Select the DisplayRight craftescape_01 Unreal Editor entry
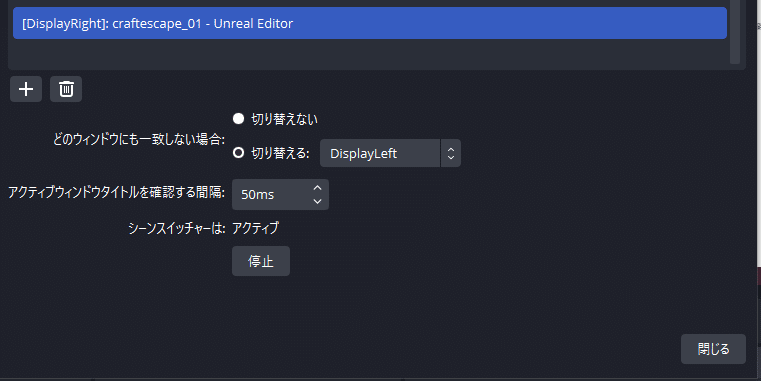 [x=370, y=23]
